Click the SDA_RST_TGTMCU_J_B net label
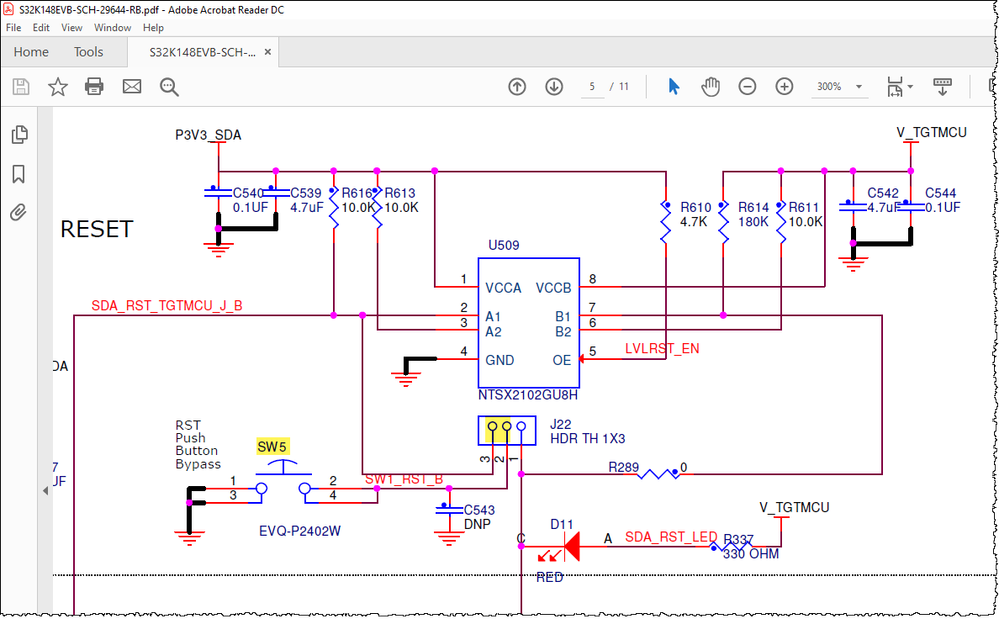 [x=167, y=306]
